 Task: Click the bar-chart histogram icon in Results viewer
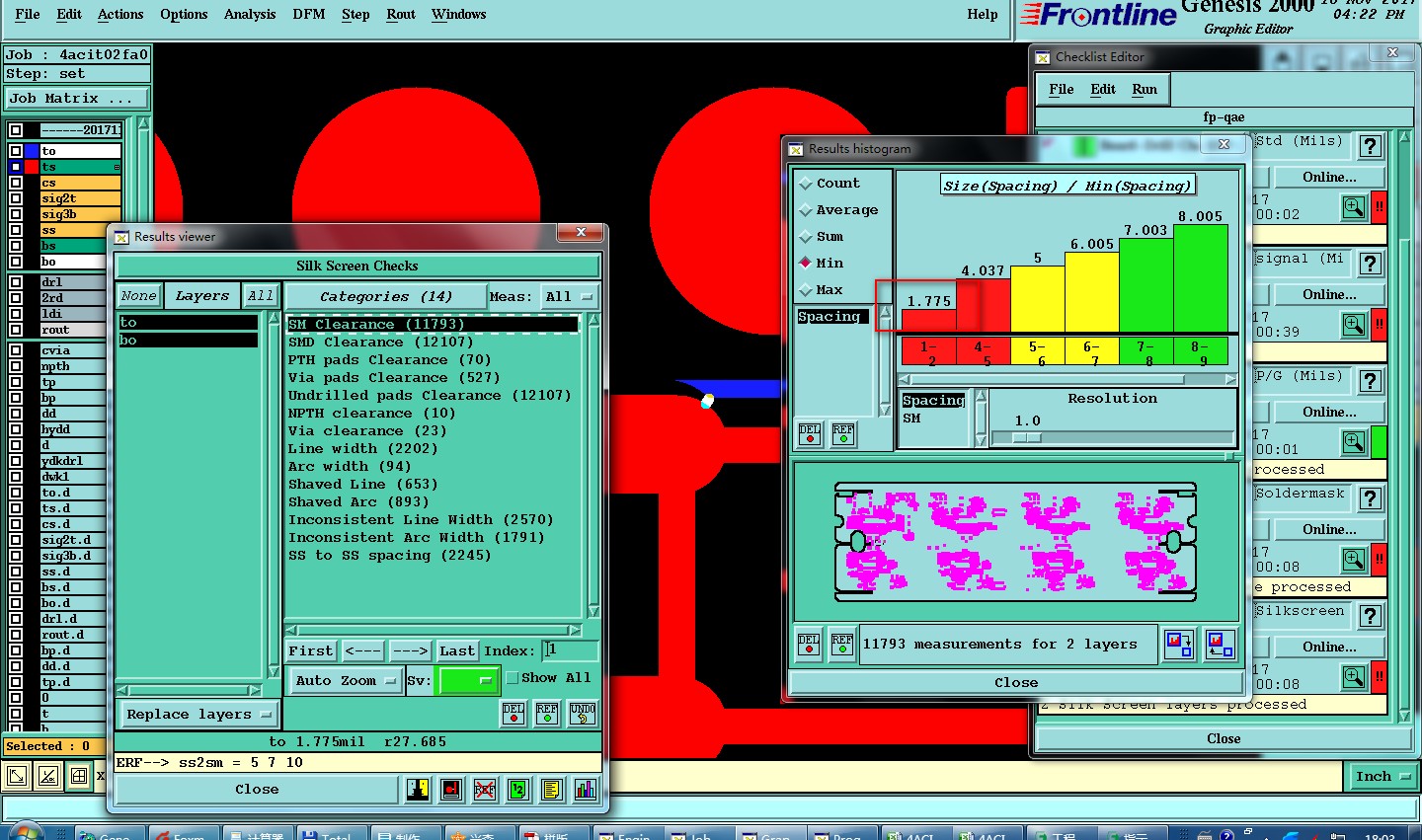click(x=586, y=790)
